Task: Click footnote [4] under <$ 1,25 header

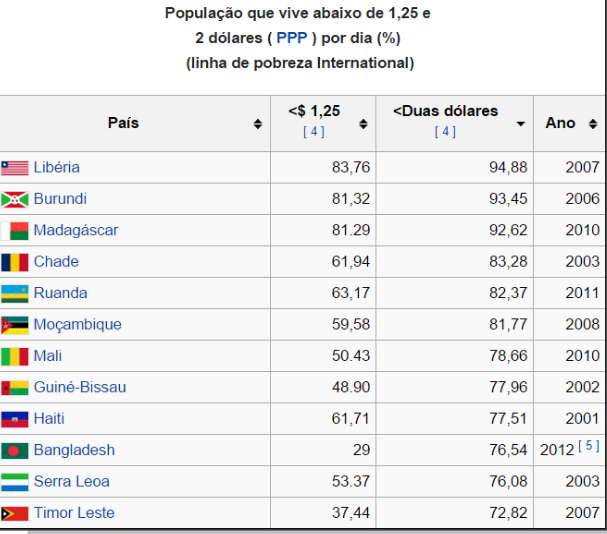Action: pyautogui.click(x=312, y=132)
